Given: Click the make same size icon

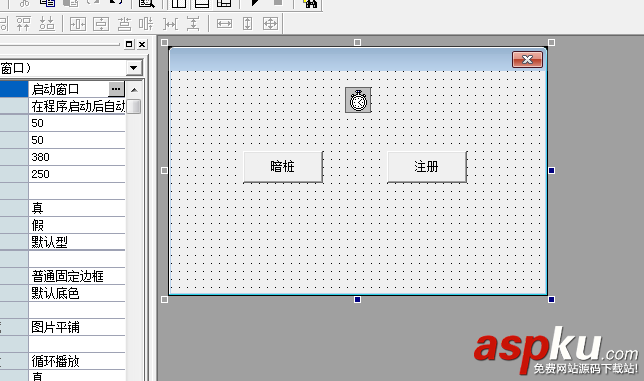Looking at the screenshot, I should coord(270,24).
